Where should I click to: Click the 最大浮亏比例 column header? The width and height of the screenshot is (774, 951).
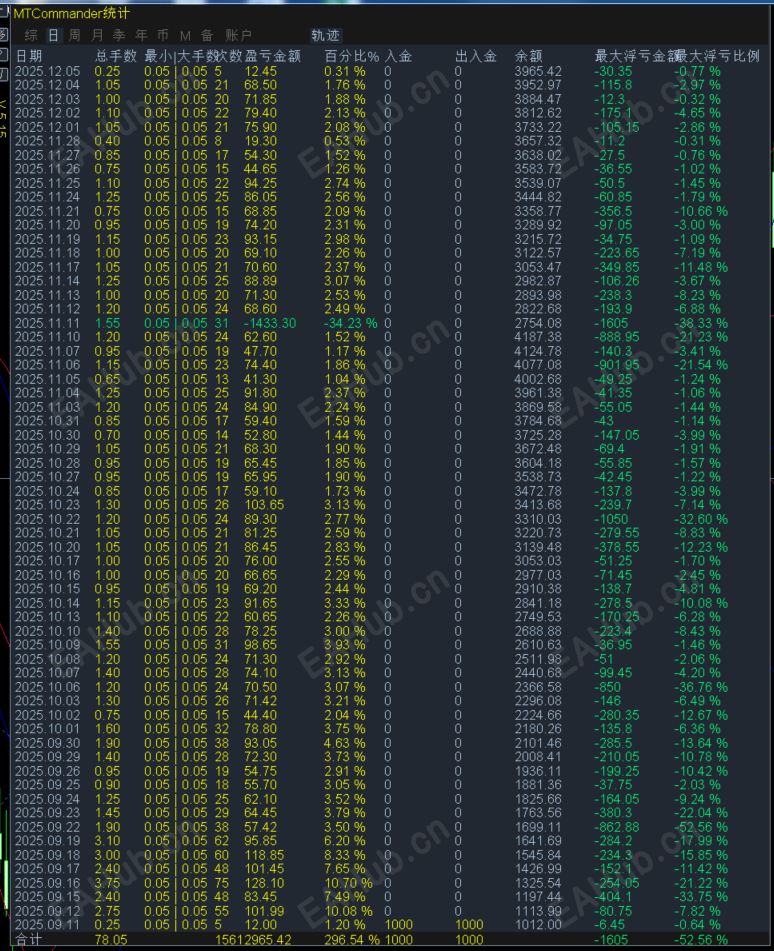click(718, 56)
